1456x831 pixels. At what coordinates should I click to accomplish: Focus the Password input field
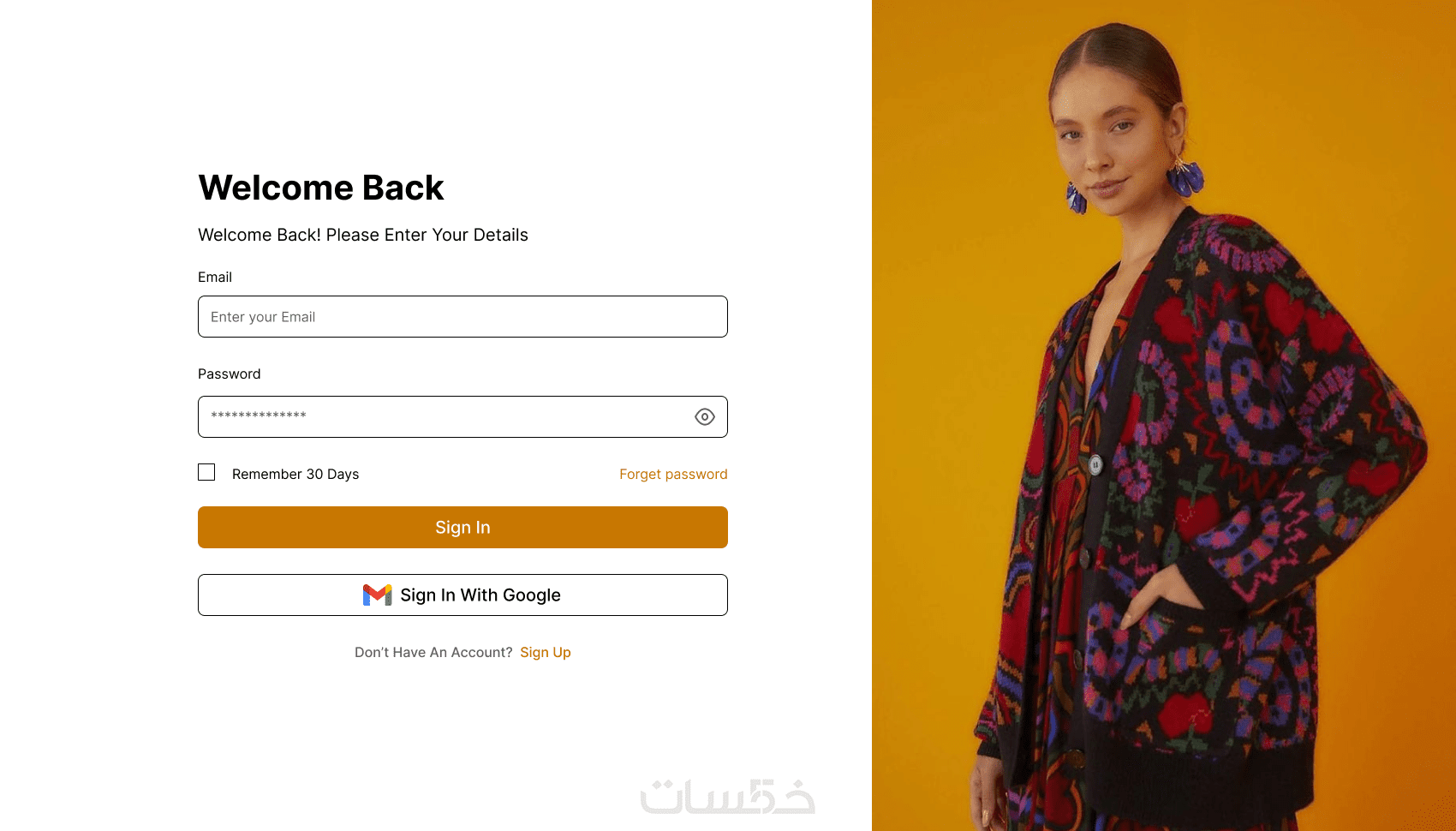click(462, 417)
